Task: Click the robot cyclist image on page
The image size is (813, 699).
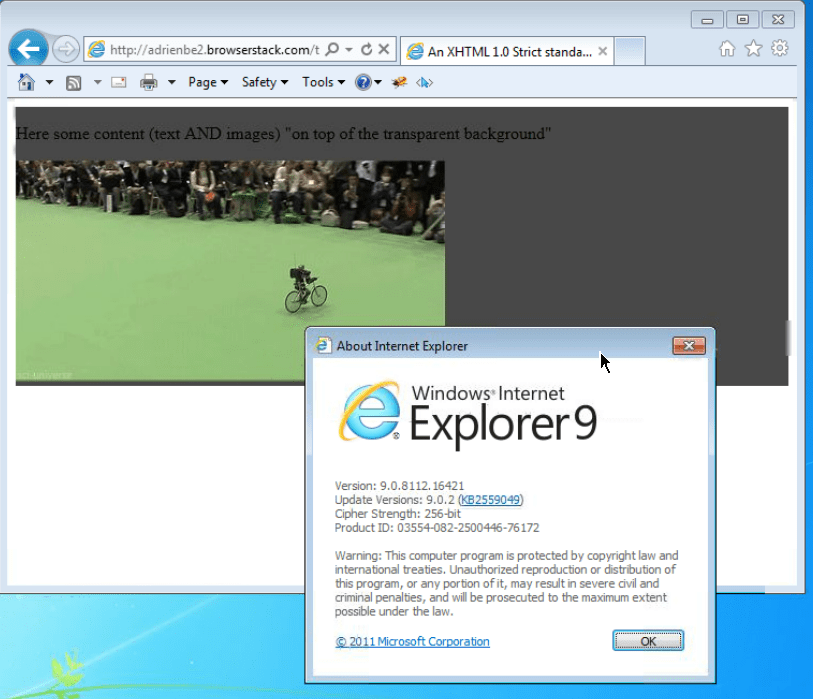Action: click(230, 272)
